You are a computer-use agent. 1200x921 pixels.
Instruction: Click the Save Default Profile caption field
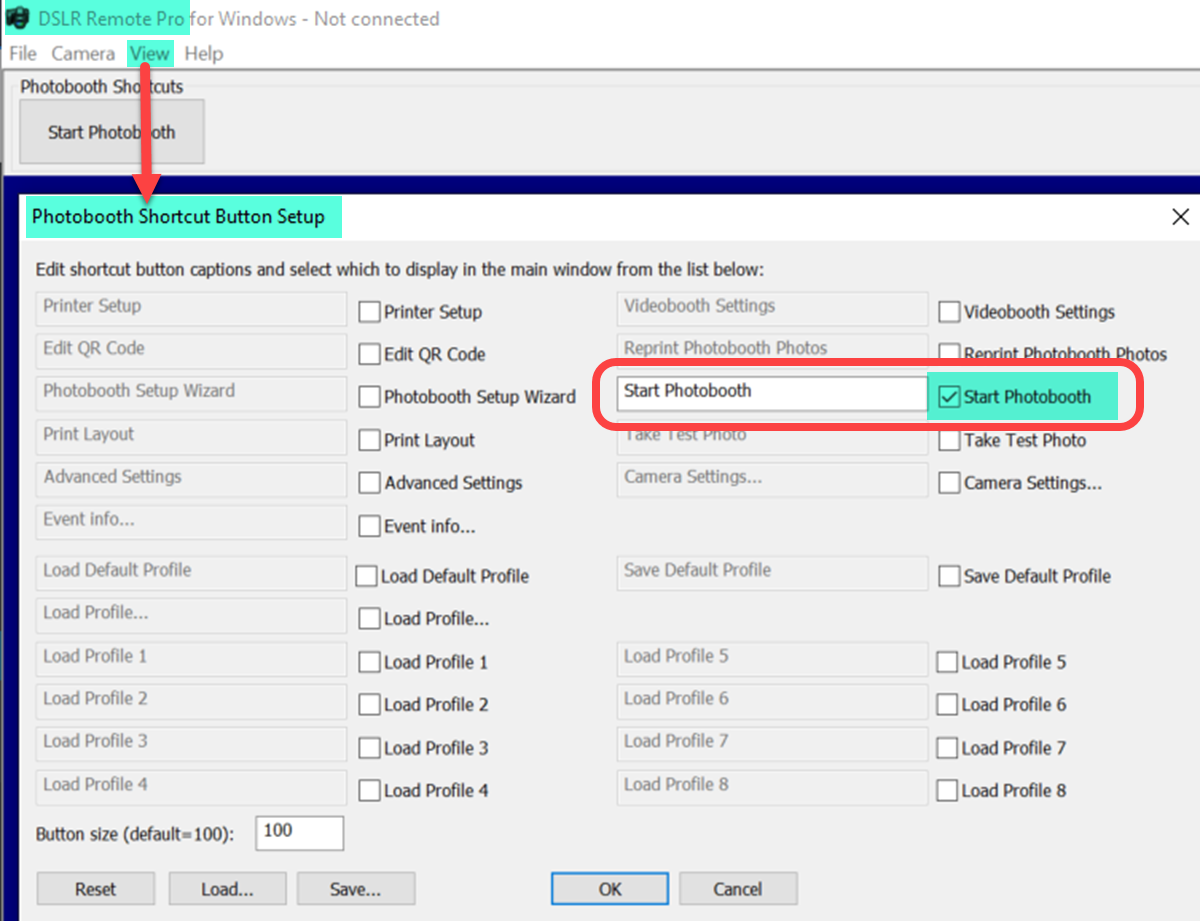772,573
